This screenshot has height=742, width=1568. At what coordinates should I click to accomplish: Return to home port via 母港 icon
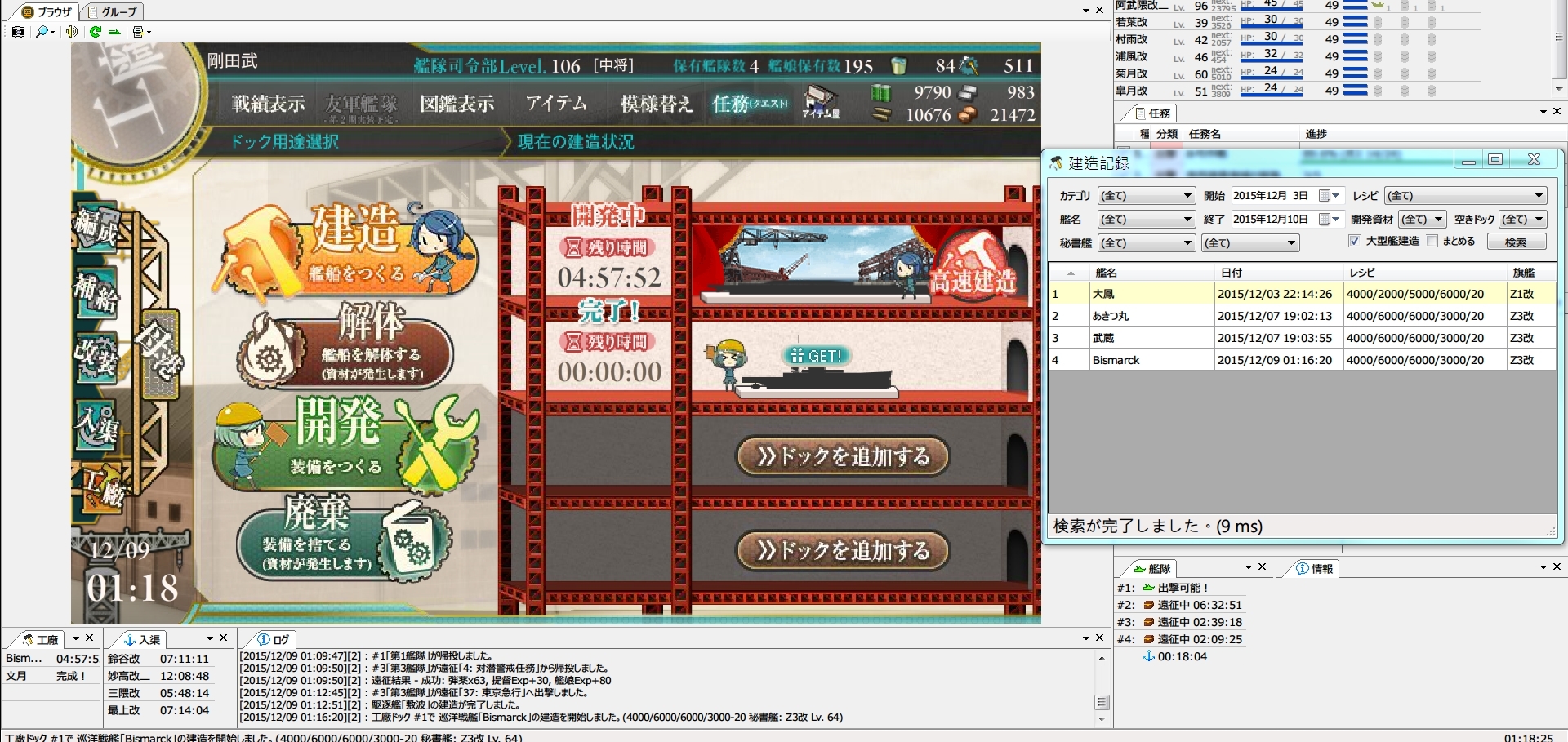(x=160, y=353)
